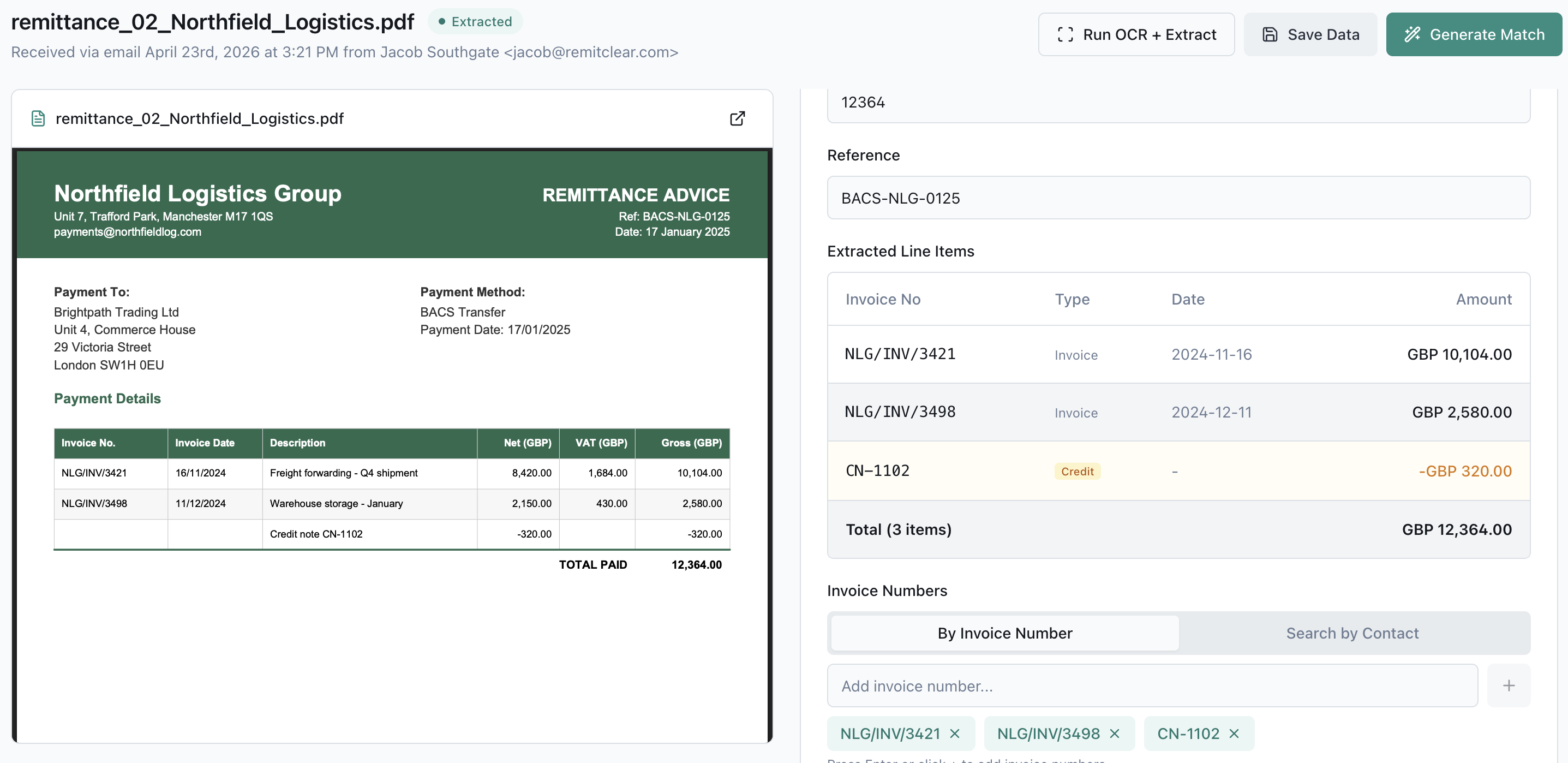Click payments@northfieldlog.com in the PDF
This screenshot has width=1568, height=763.
click(127, 231)
